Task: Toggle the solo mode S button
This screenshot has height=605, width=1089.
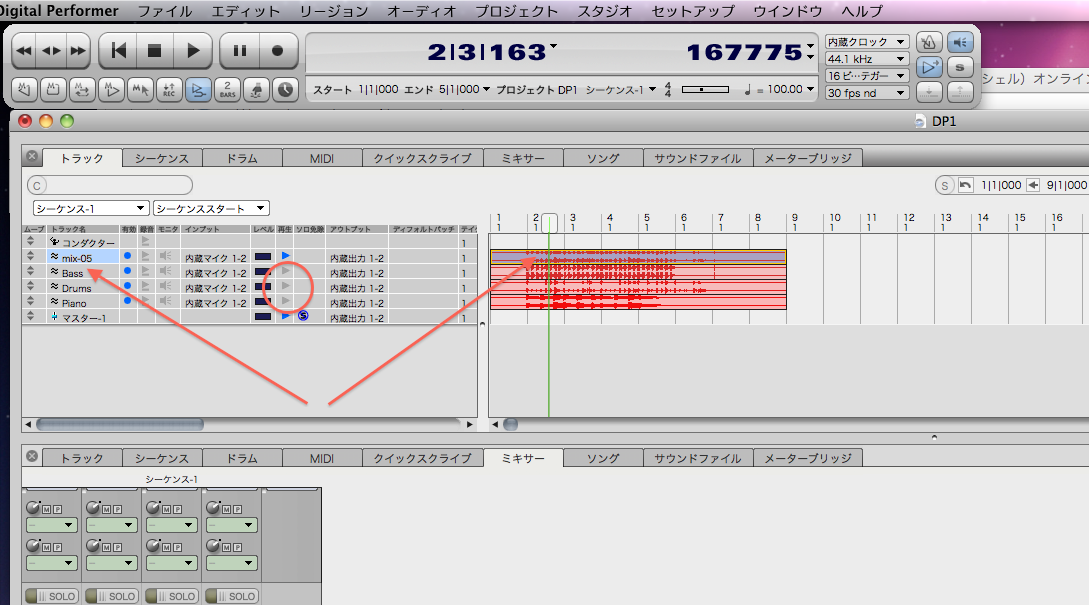Action: [960, 67]
